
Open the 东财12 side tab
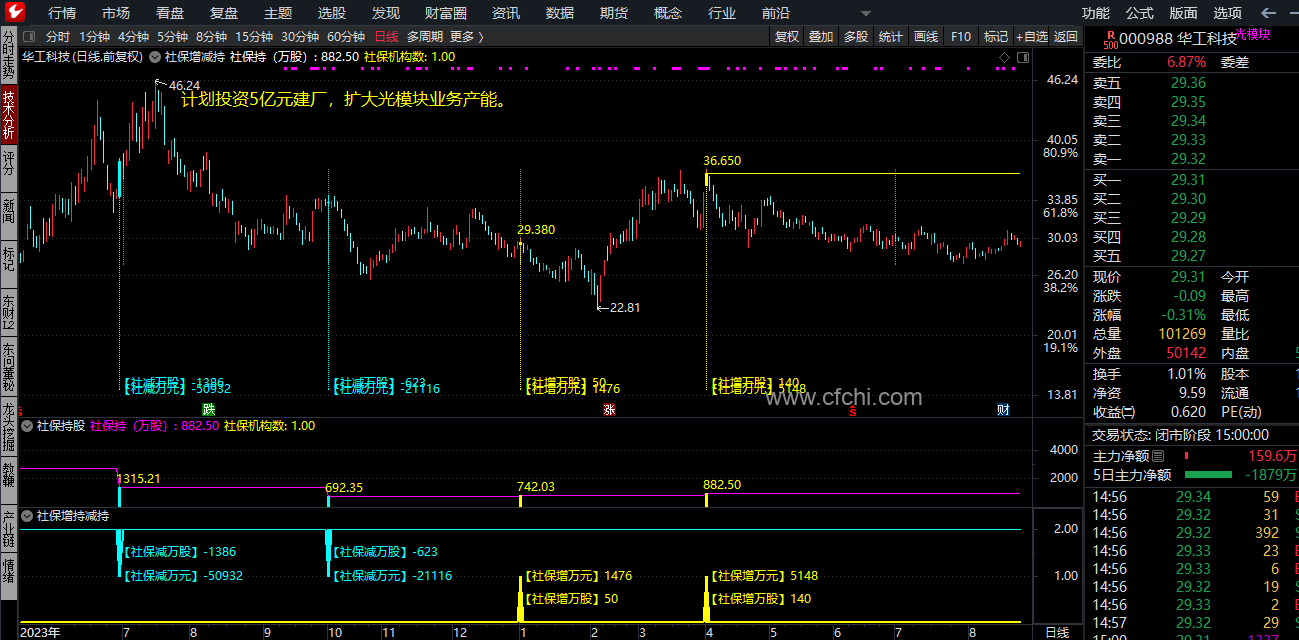tap(9, 312)
